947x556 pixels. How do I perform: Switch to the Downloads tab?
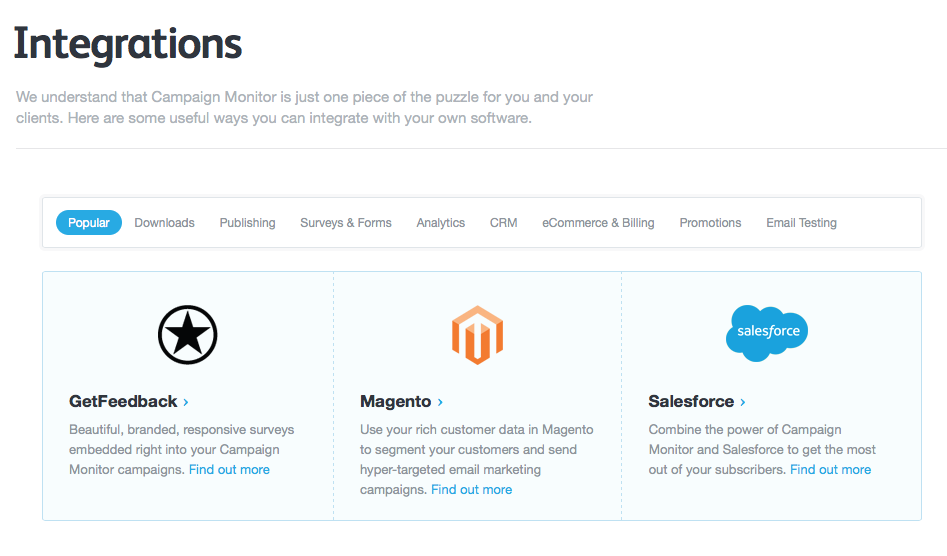(164, 223)
